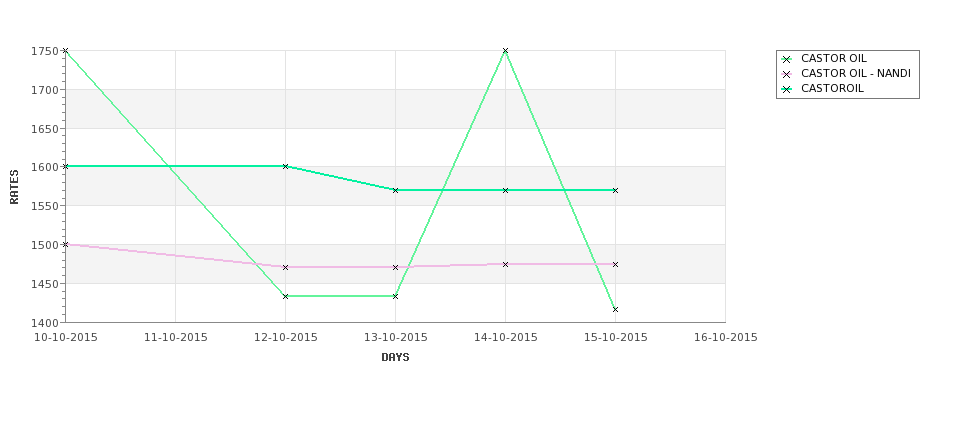The height and width of the screenshot is (429, 975).
Task: Select the 1750 data point on 10-10-2015
Action: click(x=65, y=51)
